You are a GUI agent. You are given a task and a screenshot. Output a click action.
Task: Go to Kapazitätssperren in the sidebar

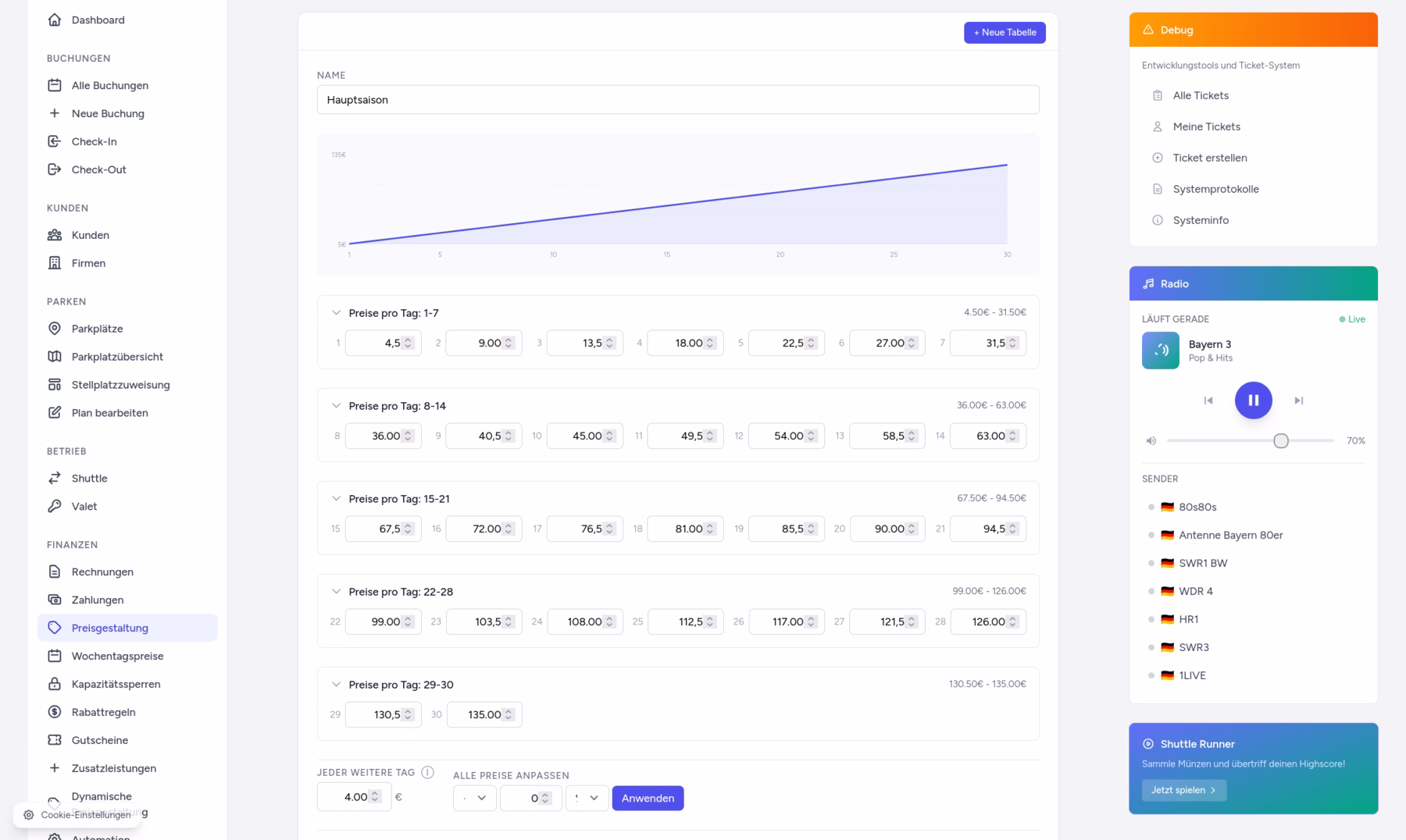127,685
